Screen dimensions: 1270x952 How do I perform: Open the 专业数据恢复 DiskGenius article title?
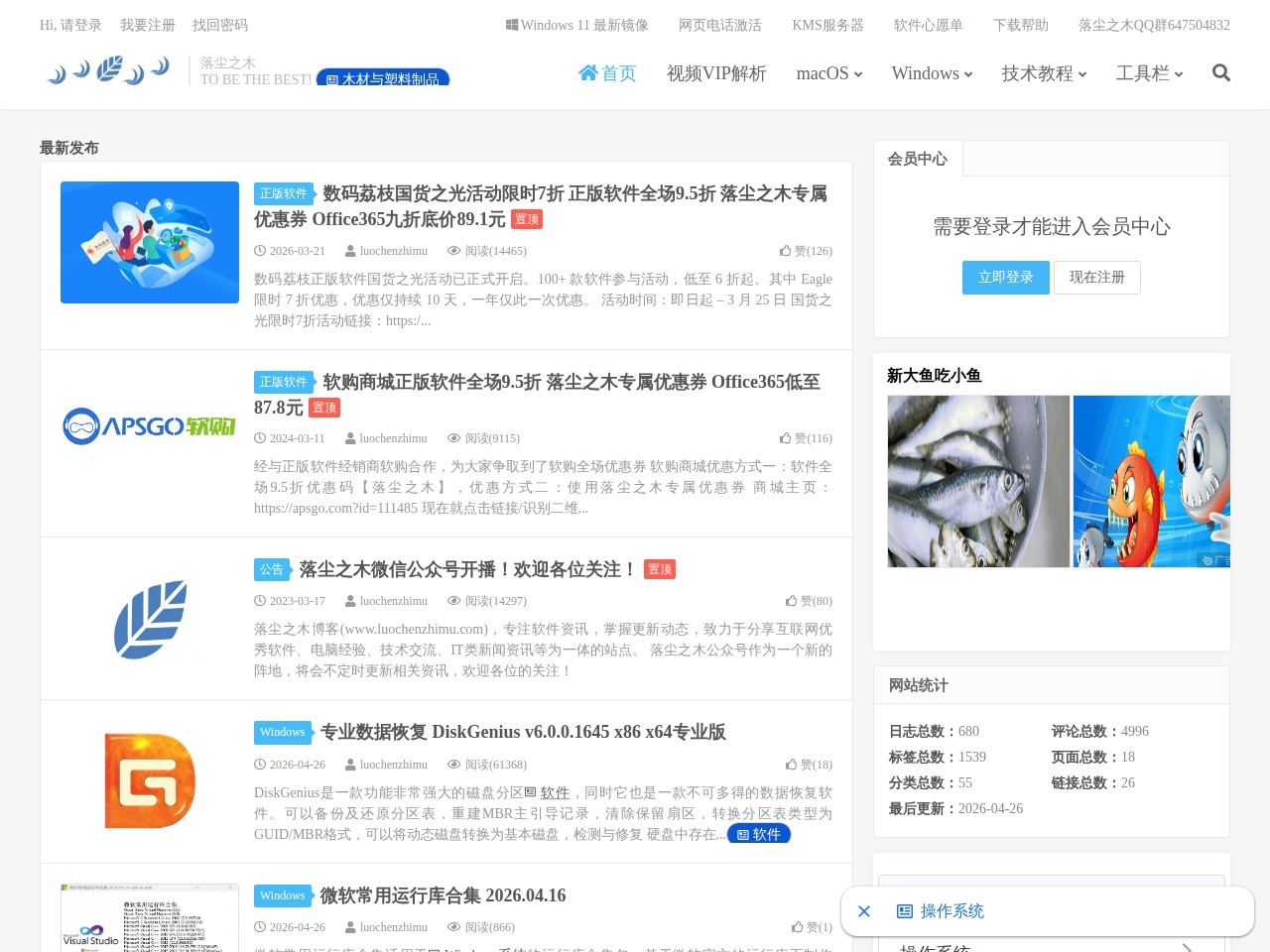(523, 732)
